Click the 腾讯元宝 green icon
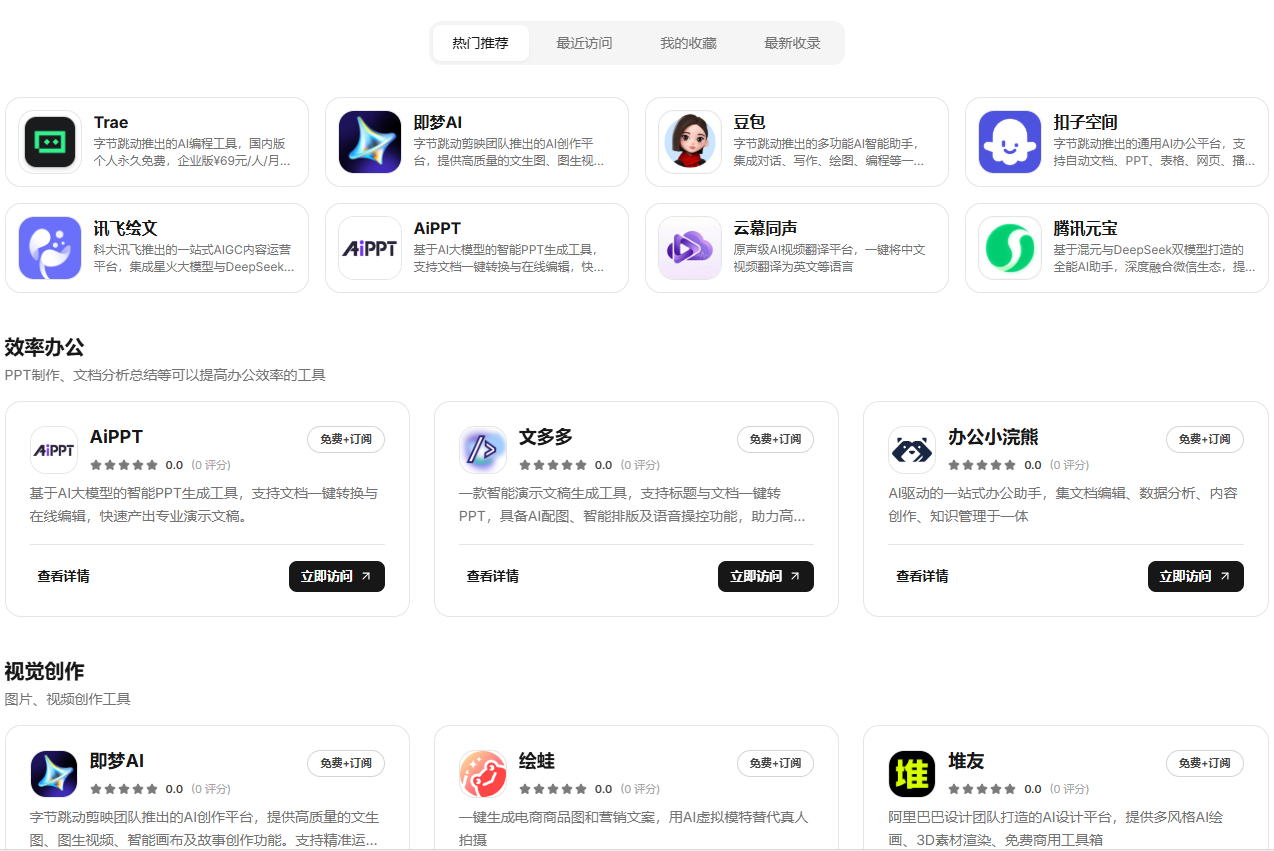 1009,248
